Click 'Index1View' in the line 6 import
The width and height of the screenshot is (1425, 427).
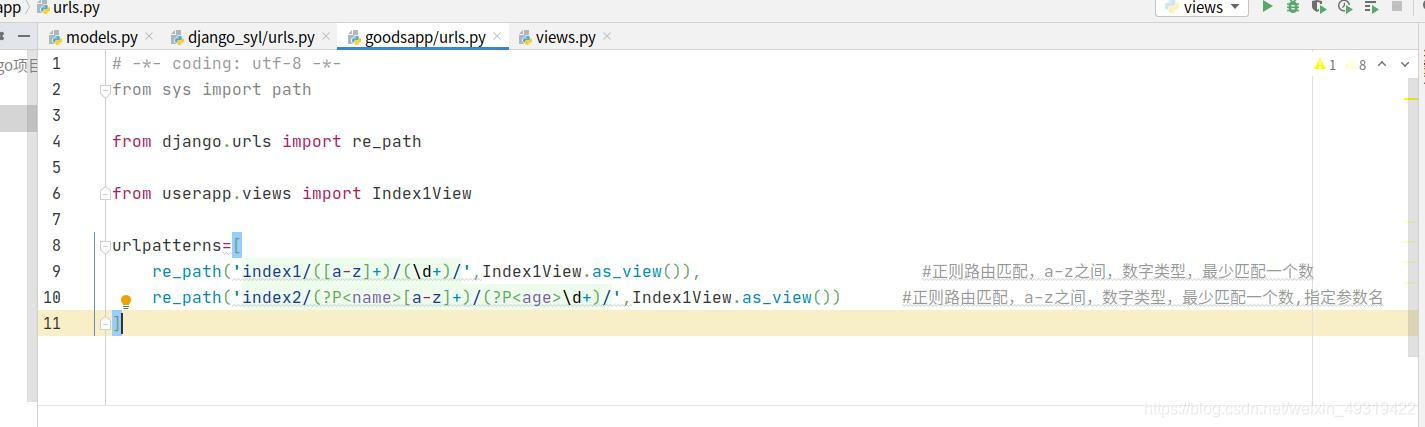[421, 193]
